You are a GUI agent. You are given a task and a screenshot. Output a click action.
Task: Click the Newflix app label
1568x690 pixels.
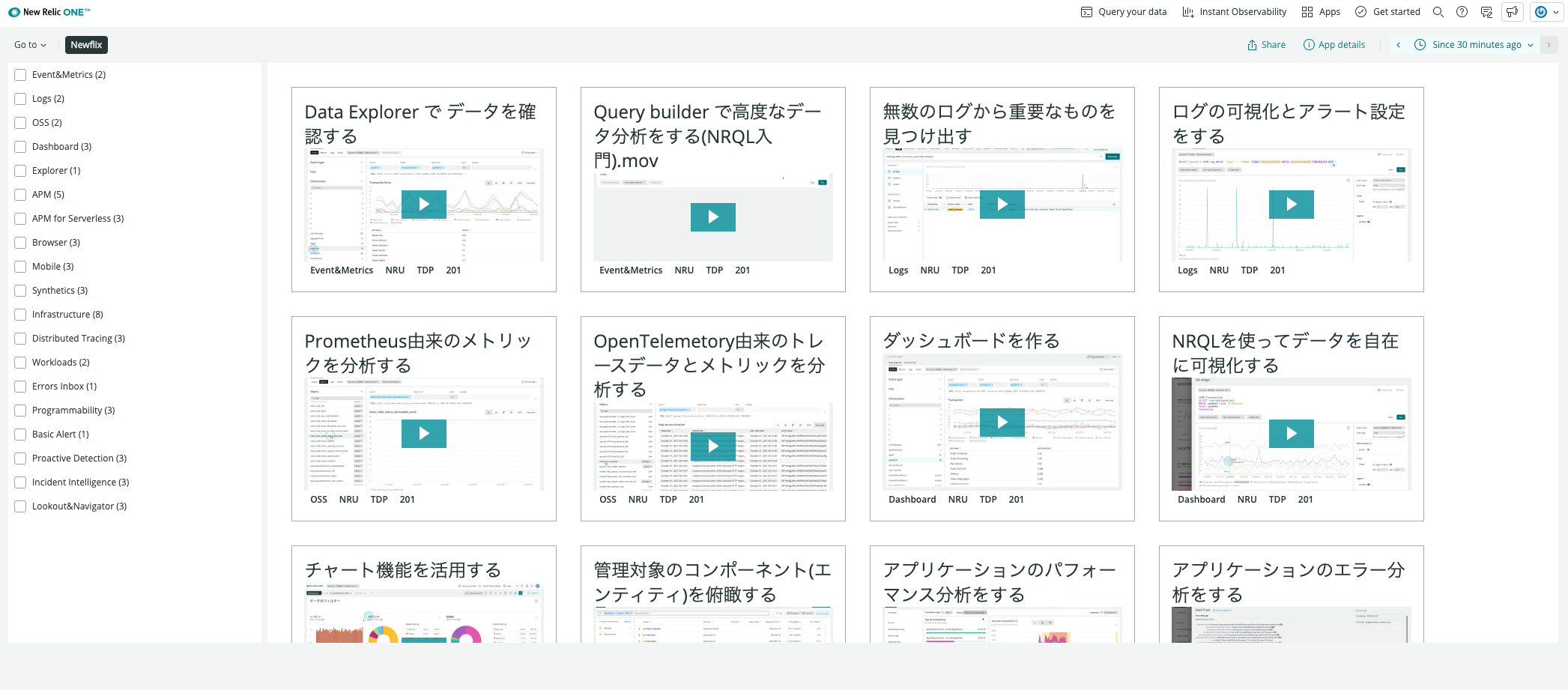86,45
